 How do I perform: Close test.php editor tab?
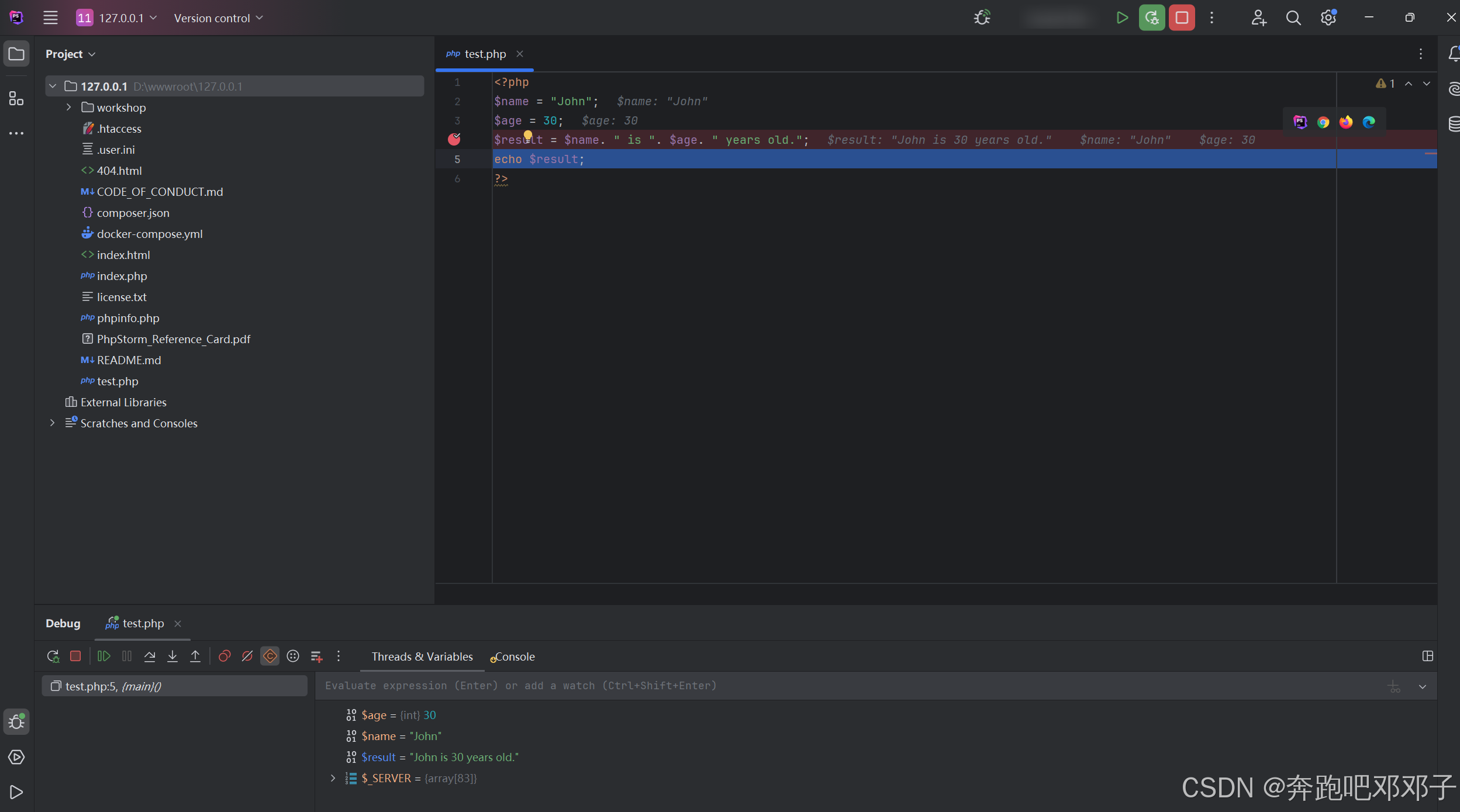(520, 54)
